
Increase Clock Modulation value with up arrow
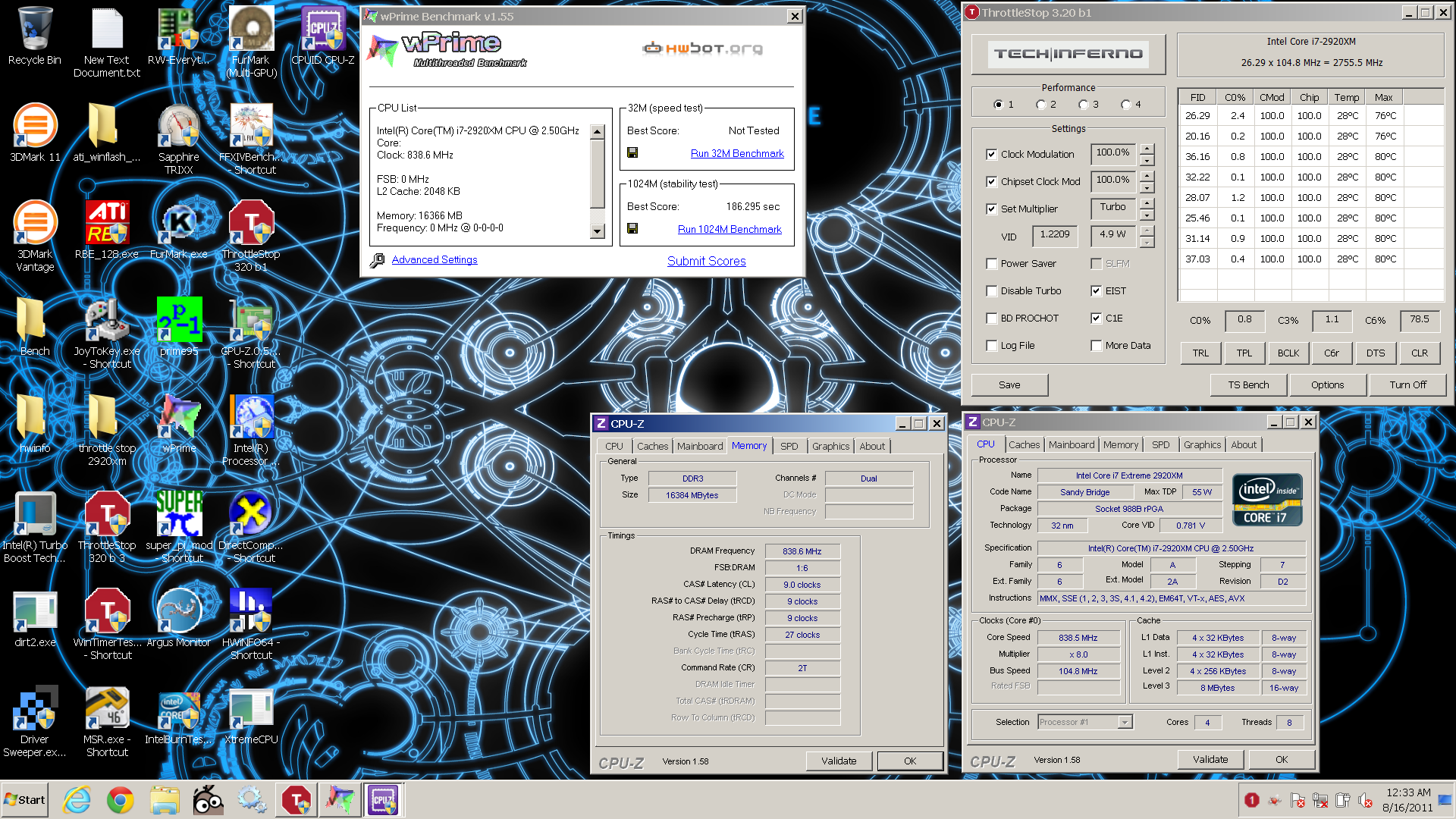[1147, 149]
